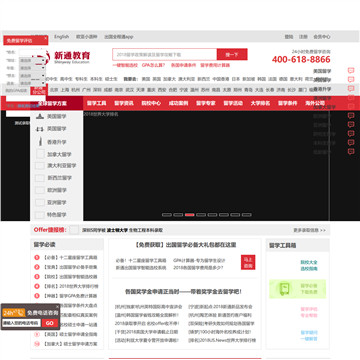Click the GO button in callback popup
This screenshot has width=360, height=360.
[50, 323]
